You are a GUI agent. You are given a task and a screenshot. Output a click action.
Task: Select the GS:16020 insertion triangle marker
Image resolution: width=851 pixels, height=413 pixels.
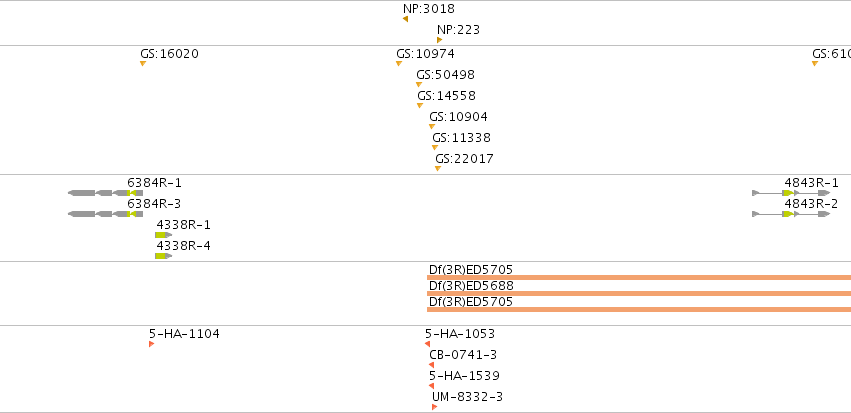143,63
